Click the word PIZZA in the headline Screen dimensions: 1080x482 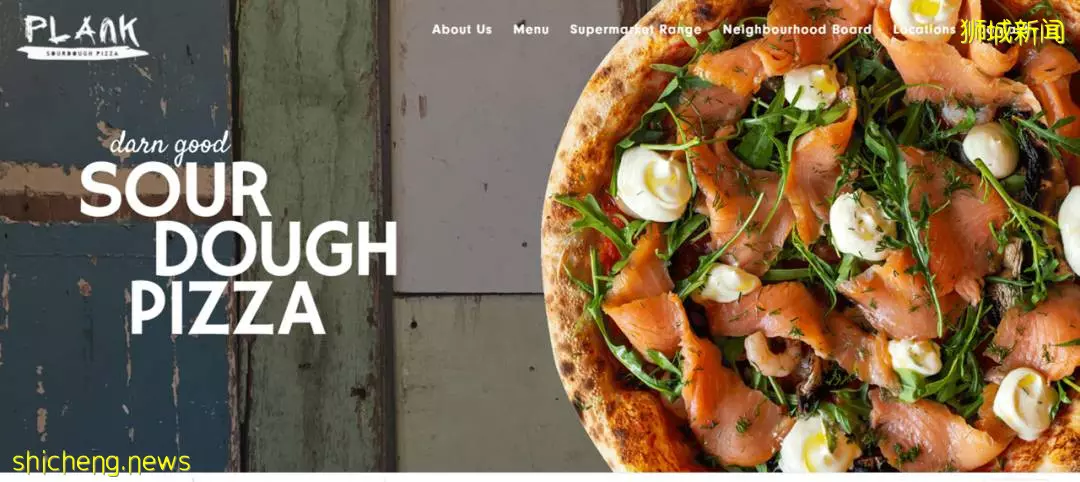point(227,307)
